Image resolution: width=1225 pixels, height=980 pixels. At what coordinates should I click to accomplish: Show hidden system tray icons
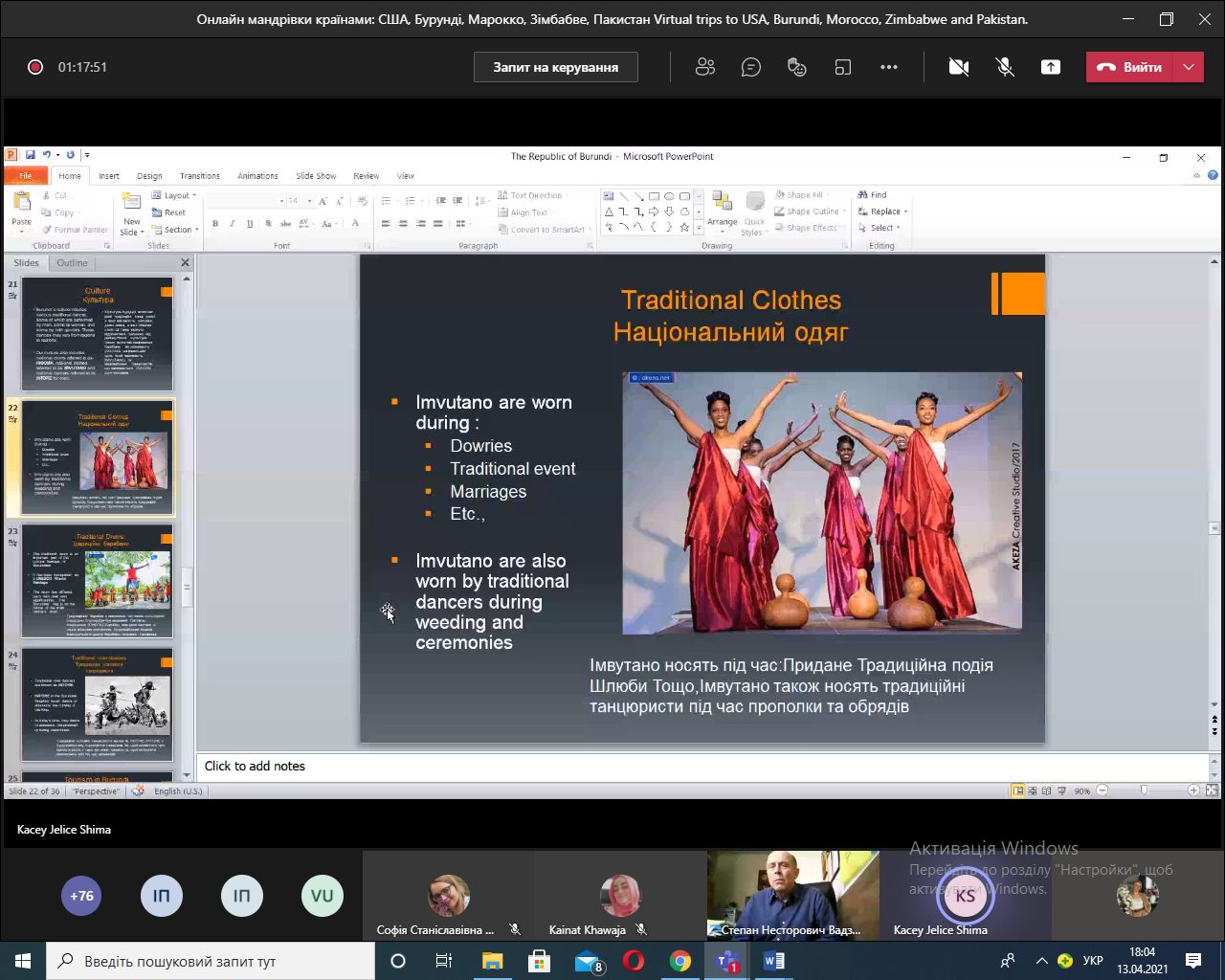pos(1041,961)
